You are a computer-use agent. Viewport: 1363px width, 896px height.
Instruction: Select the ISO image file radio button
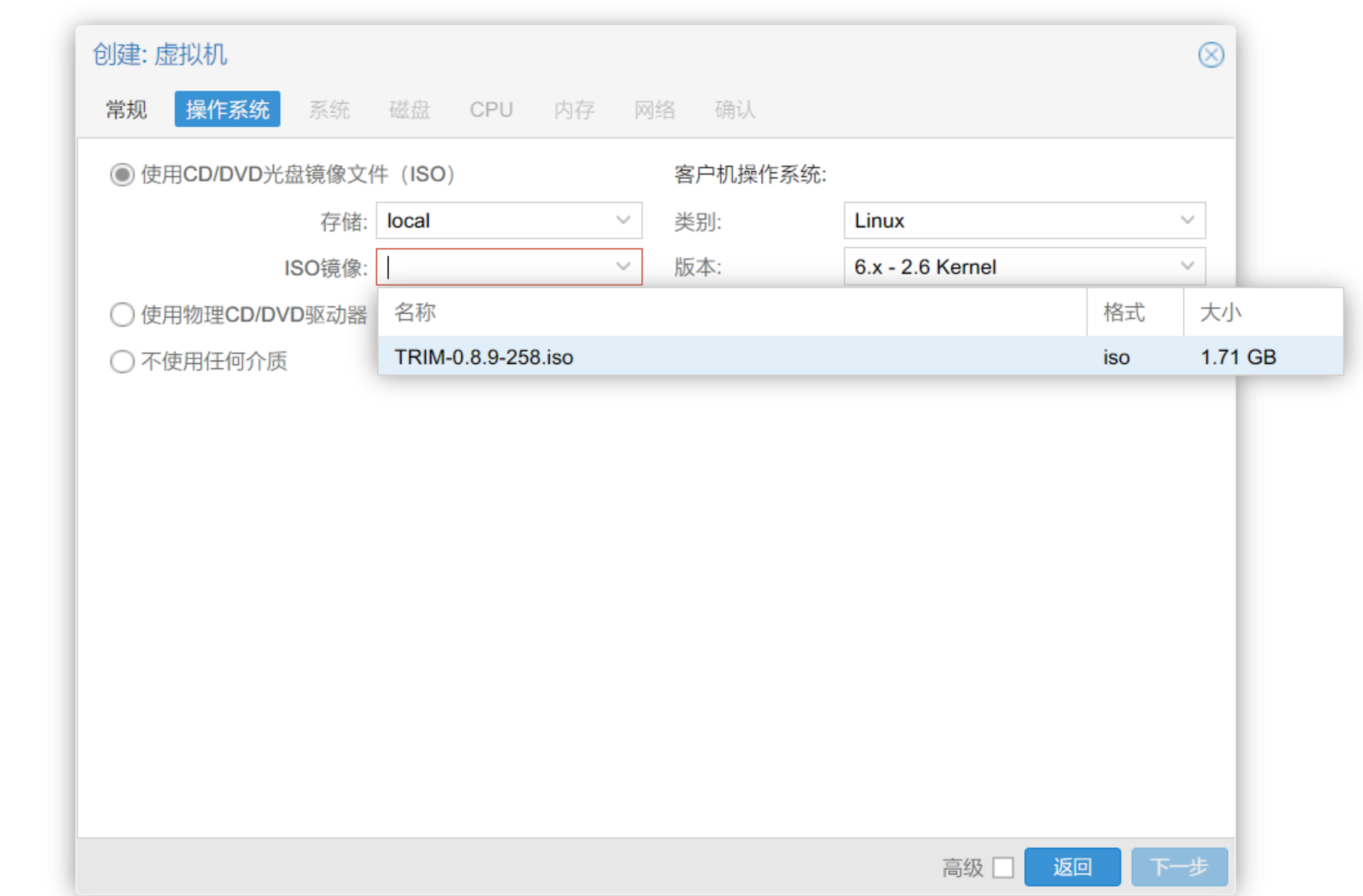[122, 175]
